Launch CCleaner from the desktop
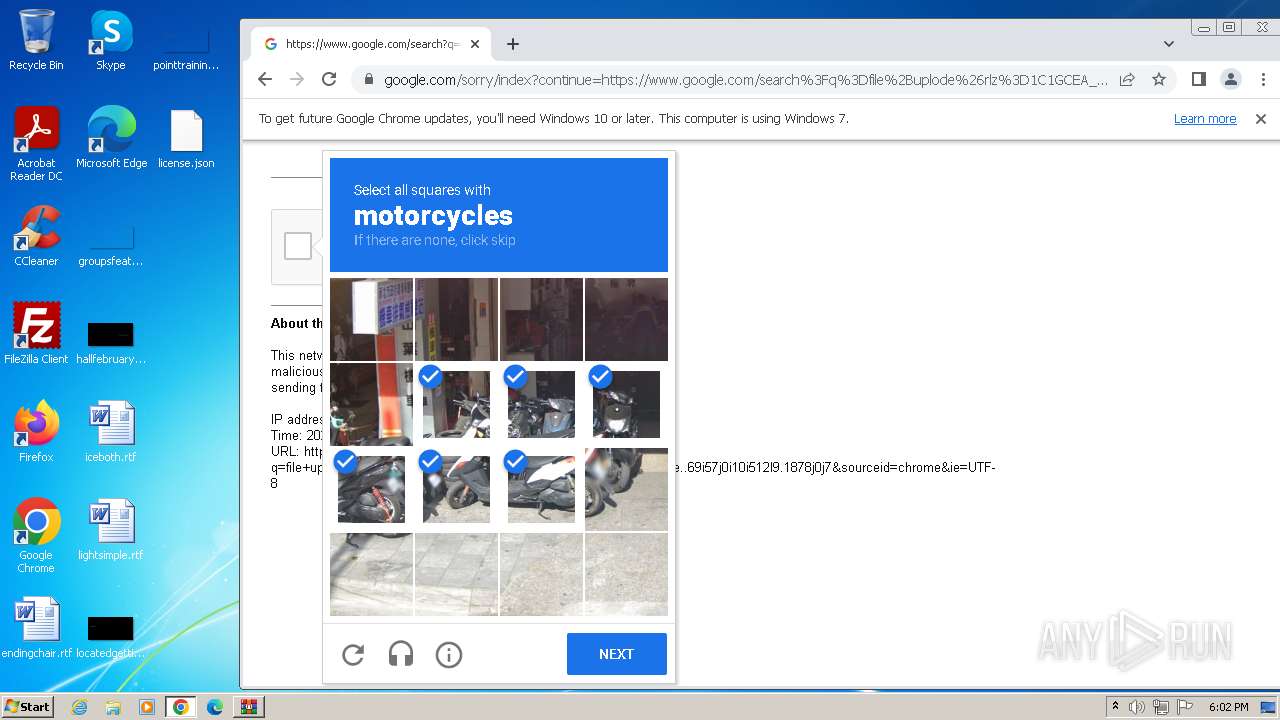 tap(36, 236)
